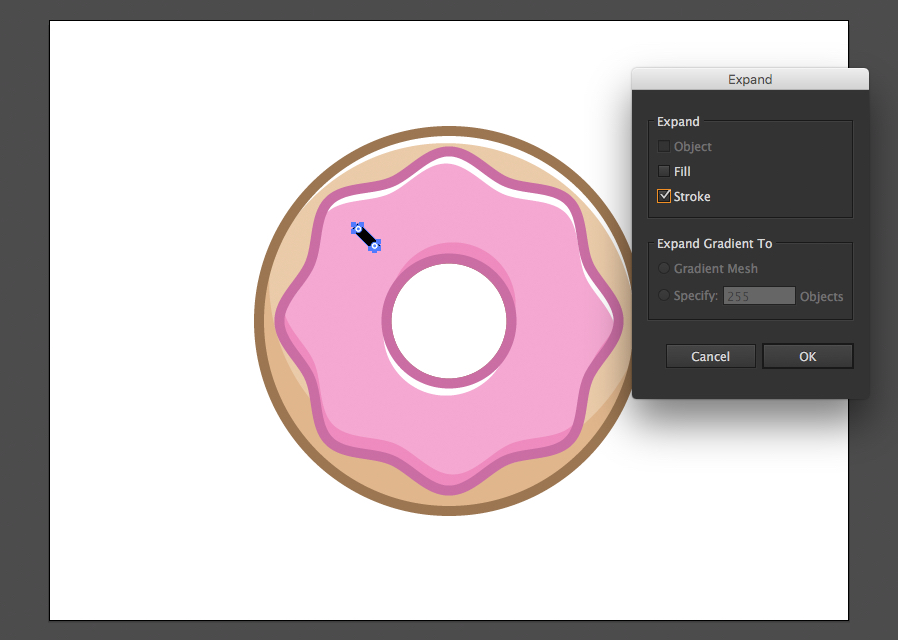Toggle the disabled Object checkbox

pyautogui.click(x=664, y=146)
